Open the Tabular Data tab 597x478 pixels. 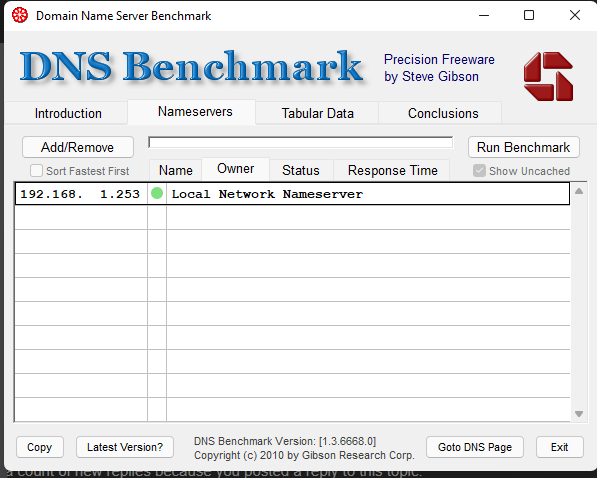pyautogui.click(x=318, y=114)
